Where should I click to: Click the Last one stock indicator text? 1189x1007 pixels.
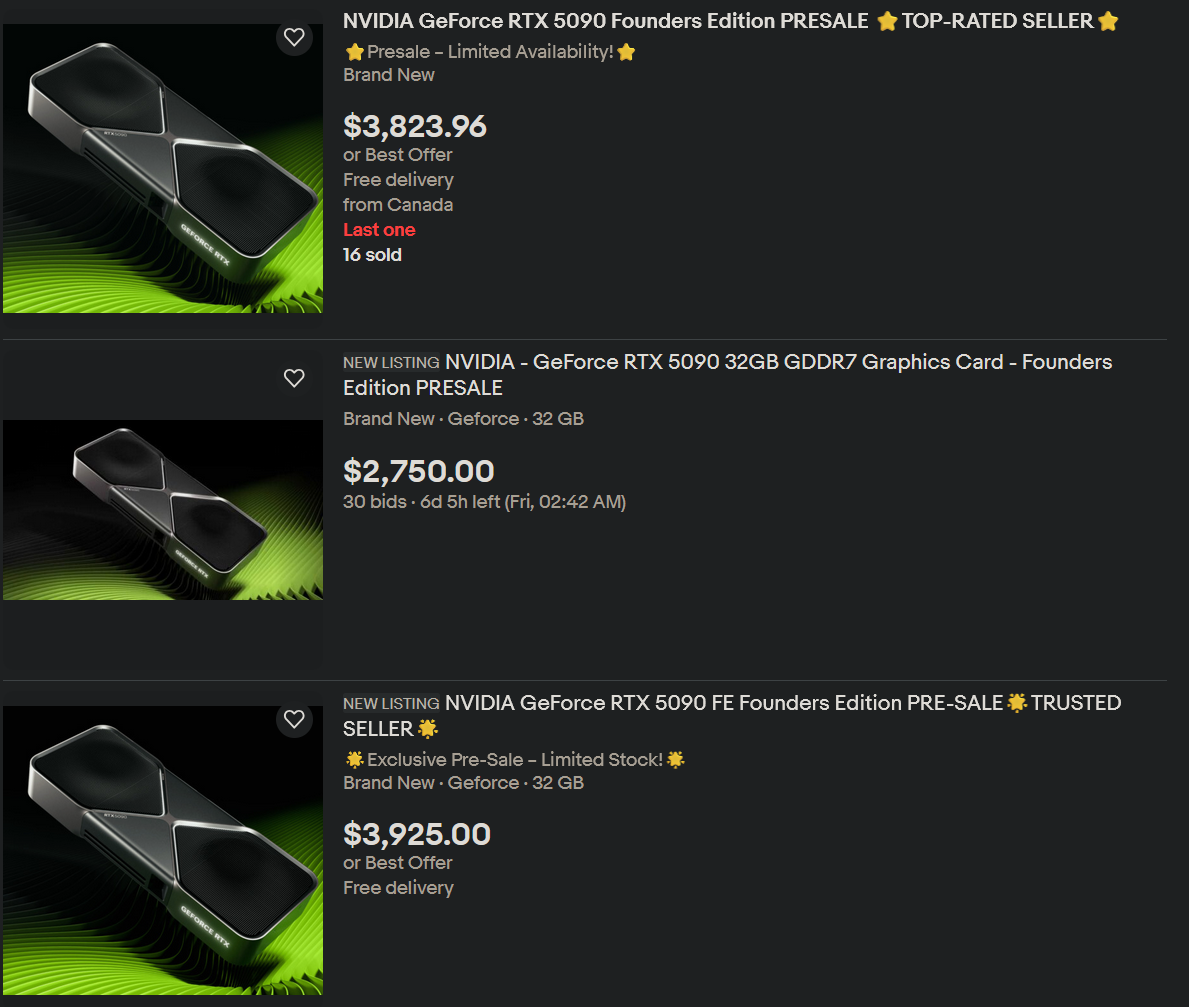tap(379, 229)
